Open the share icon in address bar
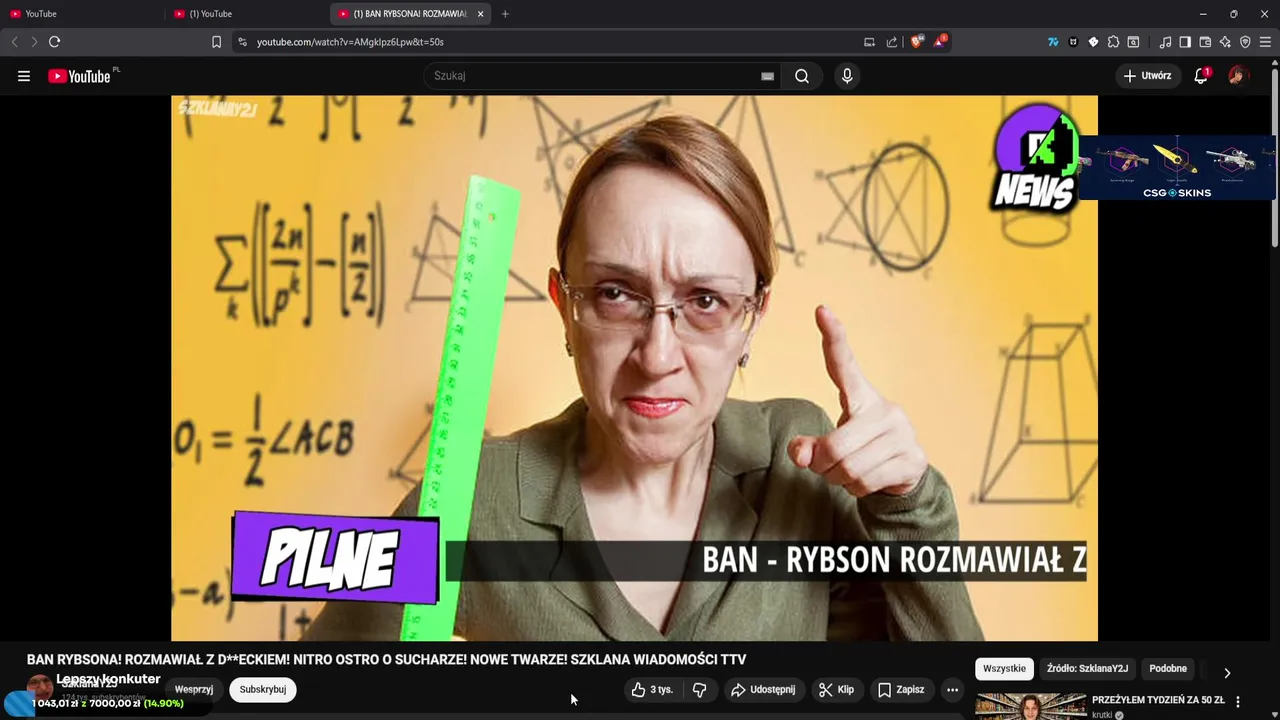 point(892,42)
